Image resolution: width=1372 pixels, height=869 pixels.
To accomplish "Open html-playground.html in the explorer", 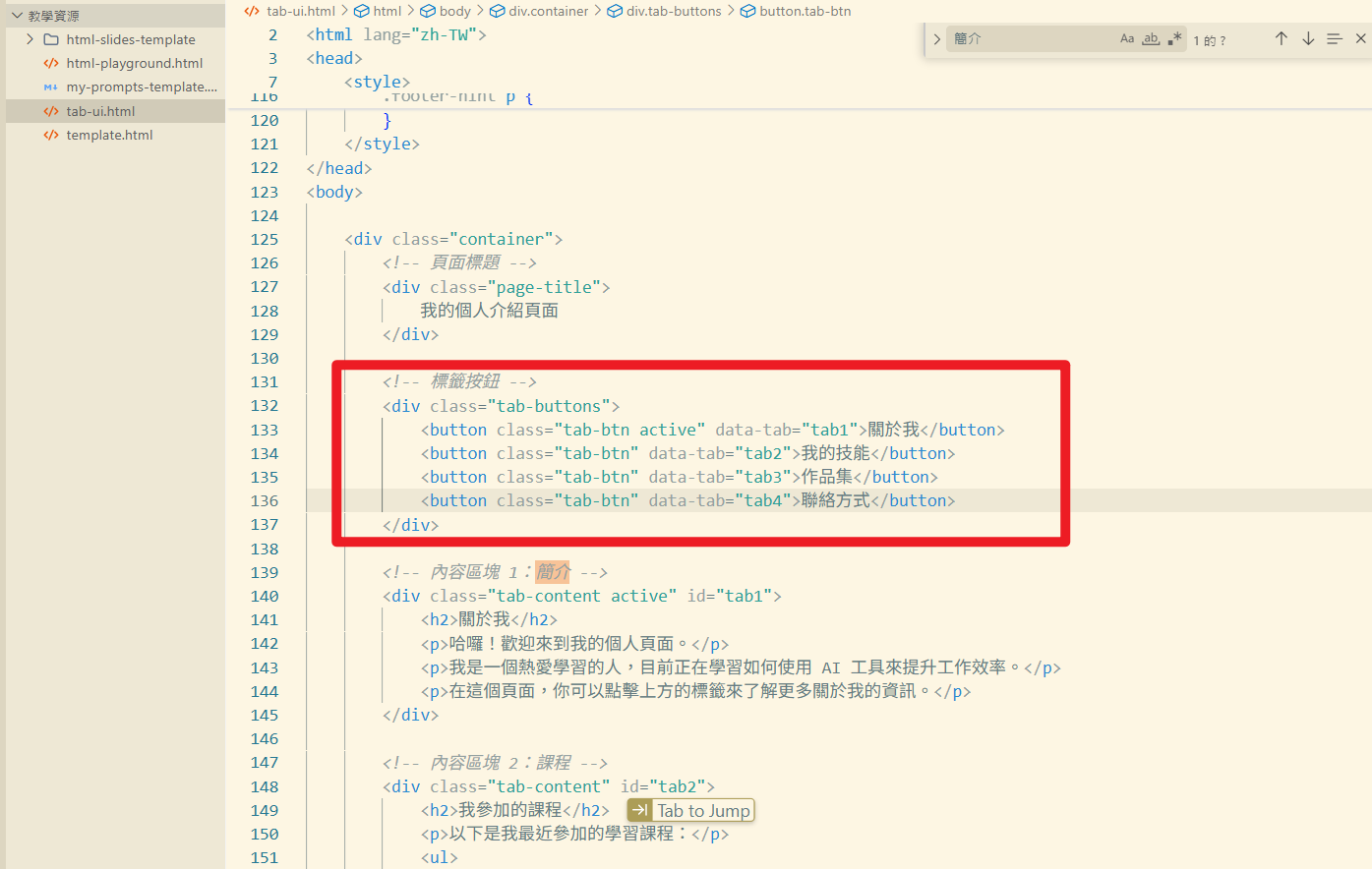I will pyautogui.click(x=134, y=63).
